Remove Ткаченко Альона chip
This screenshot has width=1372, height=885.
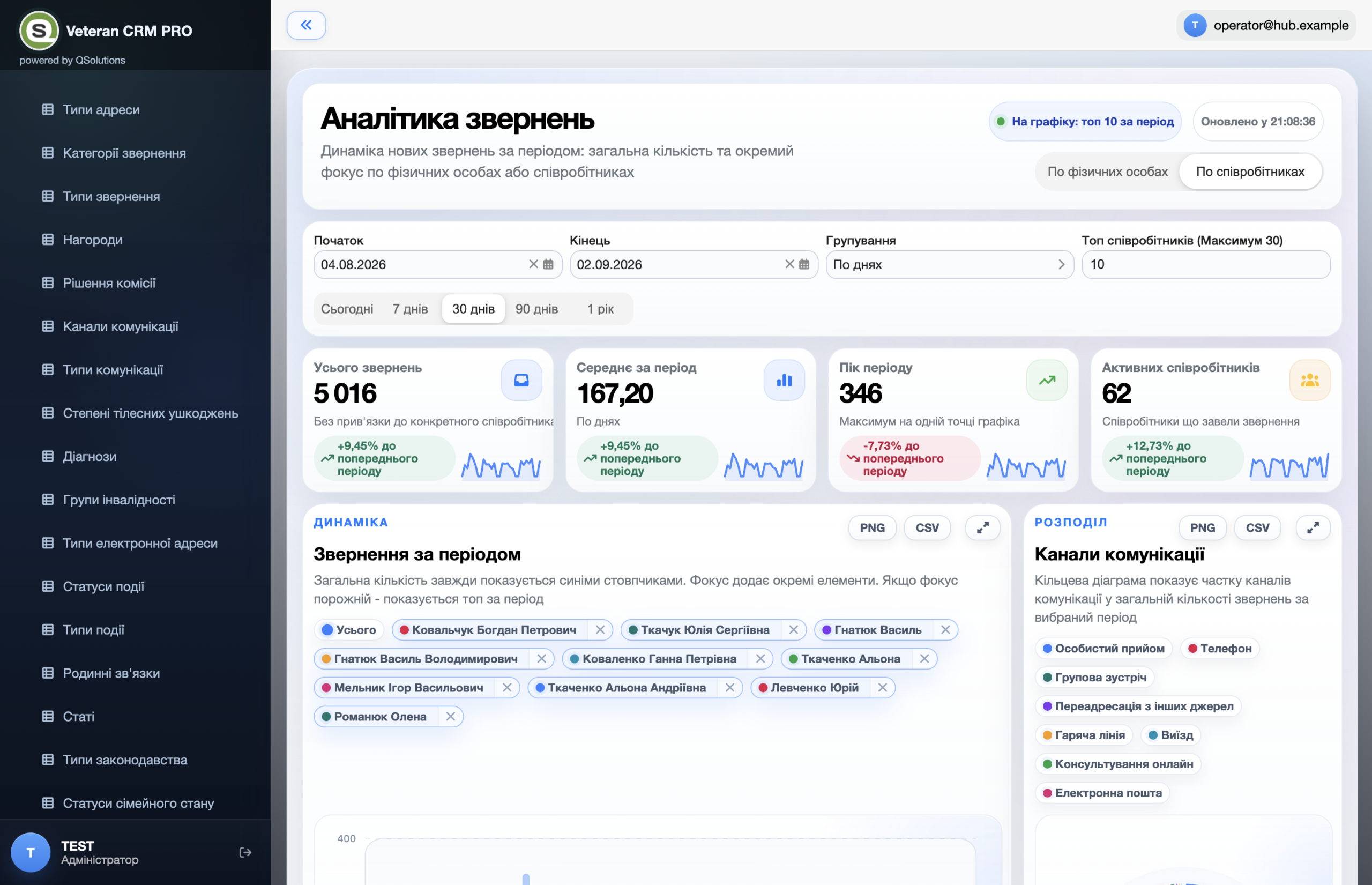[924, 659]
